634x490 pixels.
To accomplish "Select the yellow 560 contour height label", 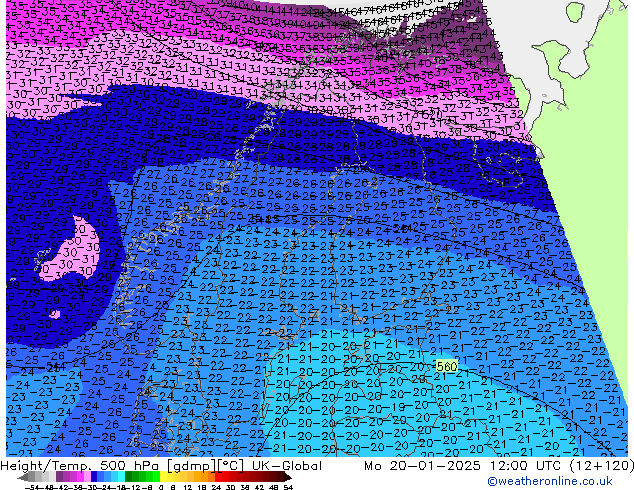I will [x=447, y=367].
